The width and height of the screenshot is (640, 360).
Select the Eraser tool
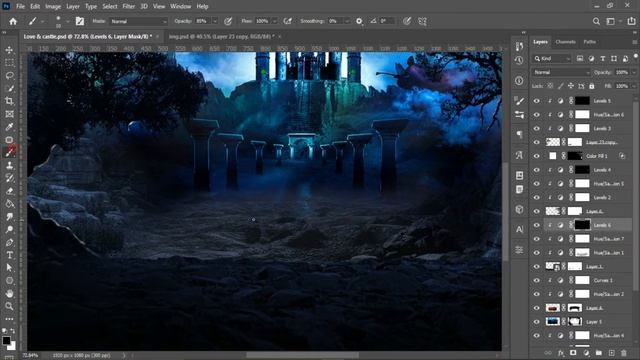[9, 191]
